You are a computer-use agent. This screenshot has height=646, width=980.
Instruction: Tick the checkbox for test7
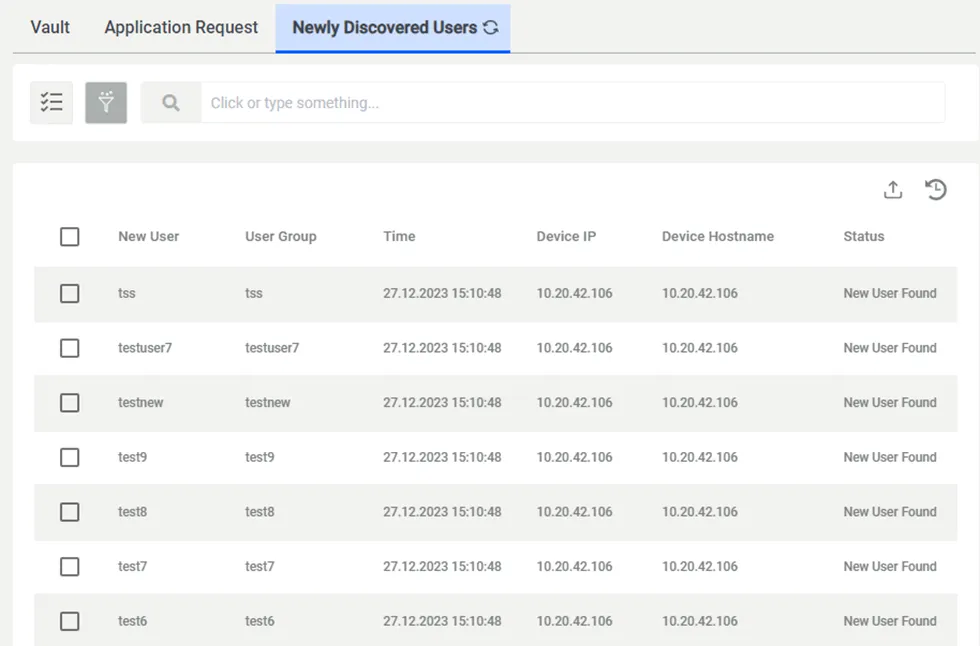(x=69, y=567)
